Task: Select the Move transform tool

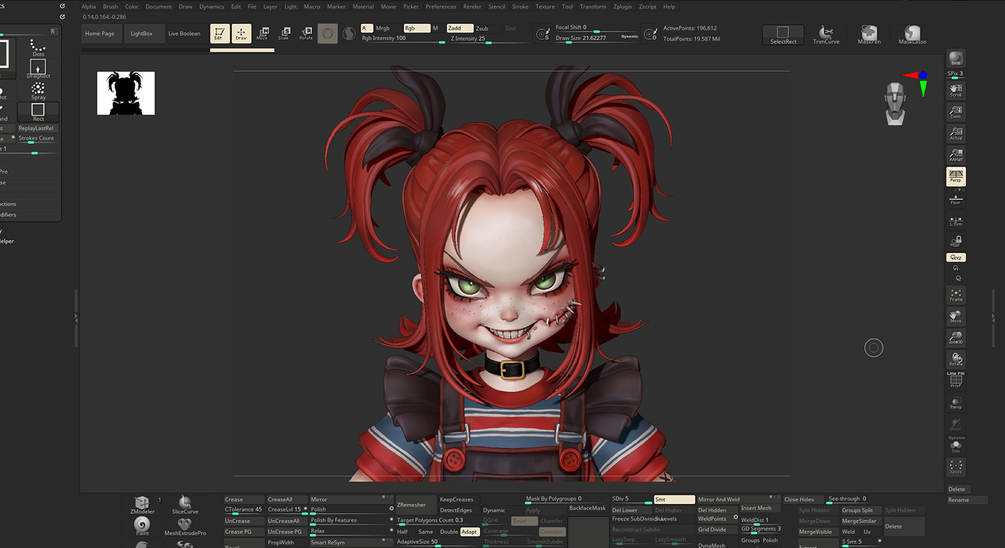Action: pos(262,33)
